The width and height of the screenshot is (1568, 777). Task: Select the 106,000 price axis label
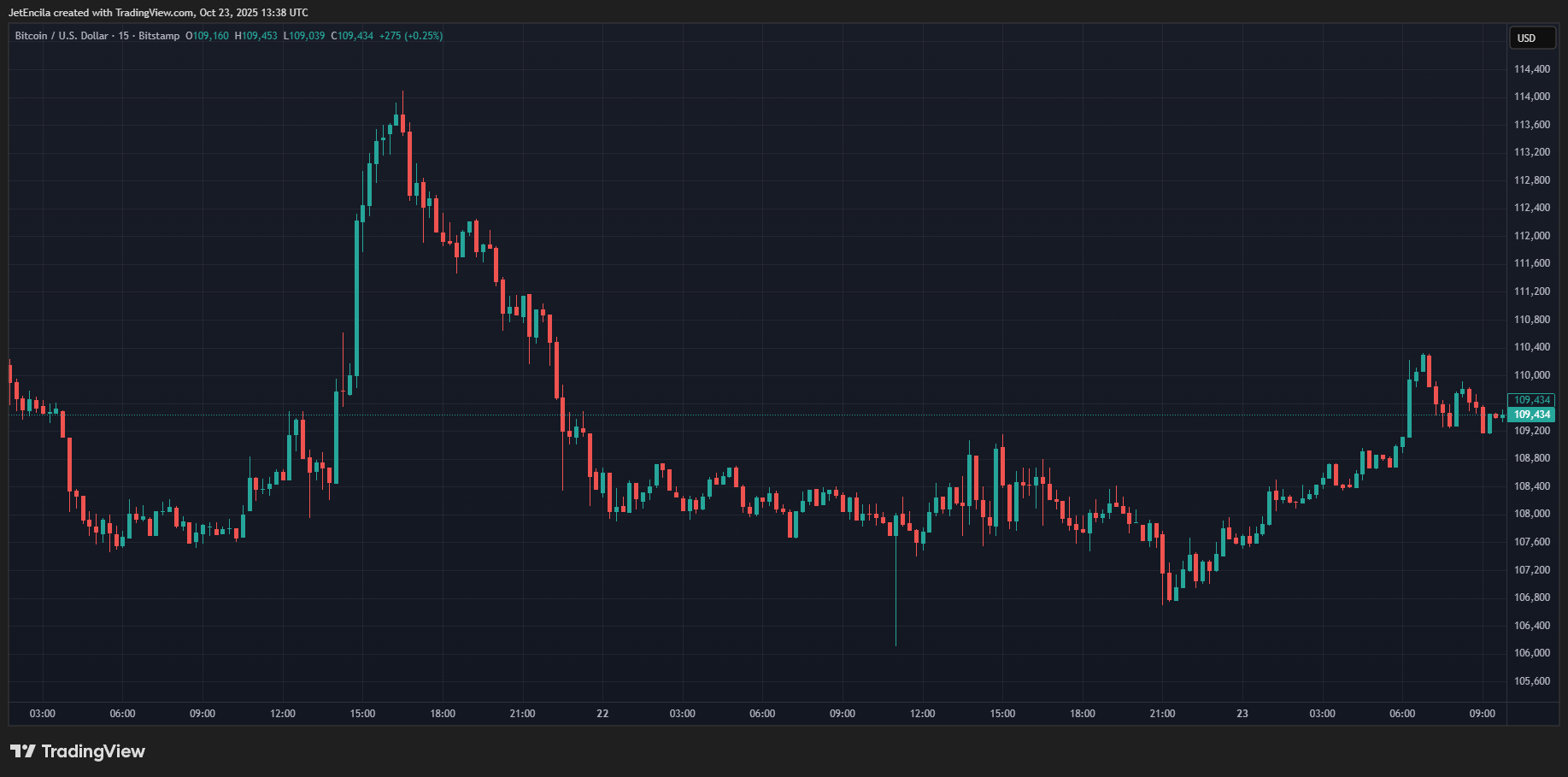(x=1531, y=653)
